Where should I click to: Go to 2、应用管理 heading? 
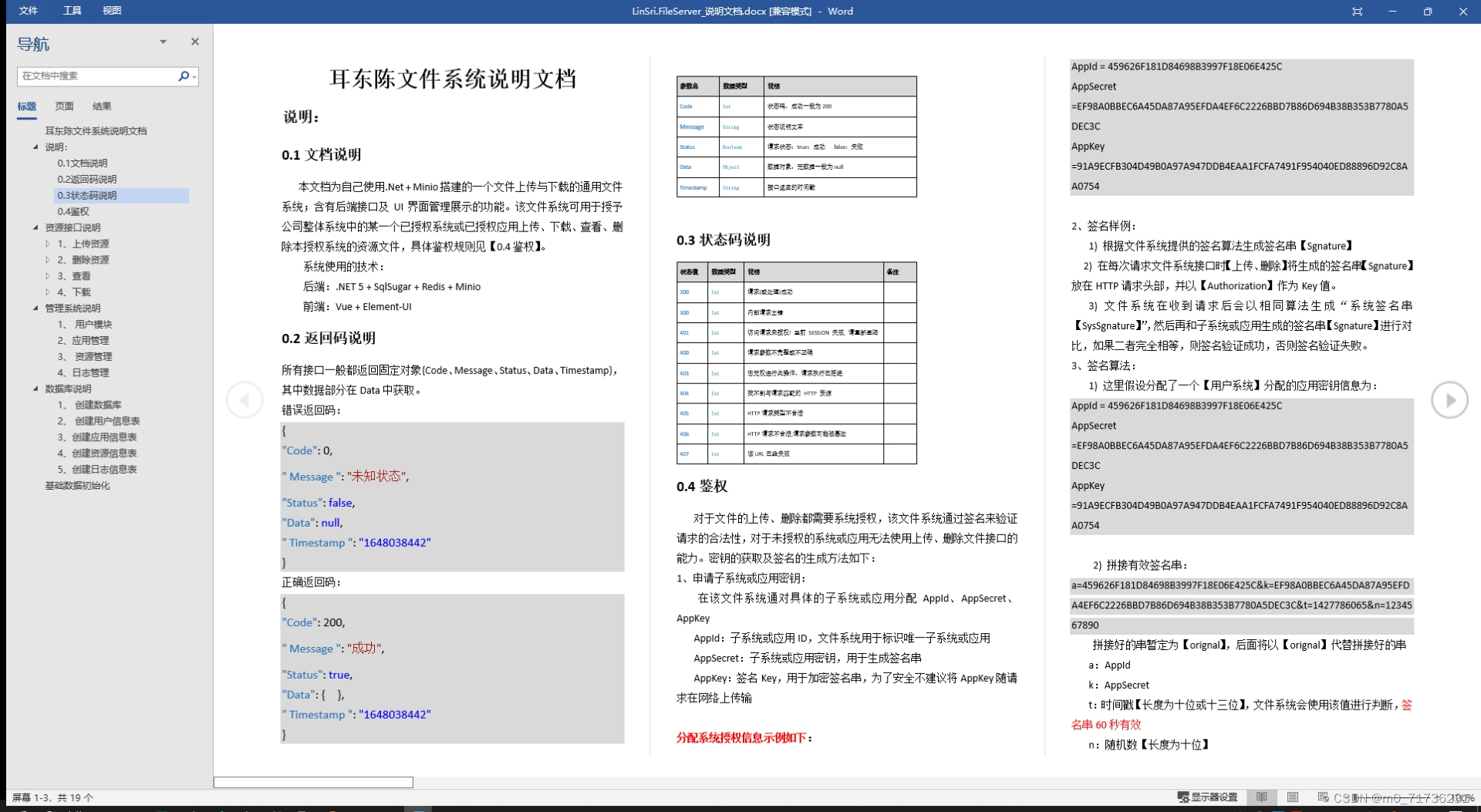coord(83,341)
